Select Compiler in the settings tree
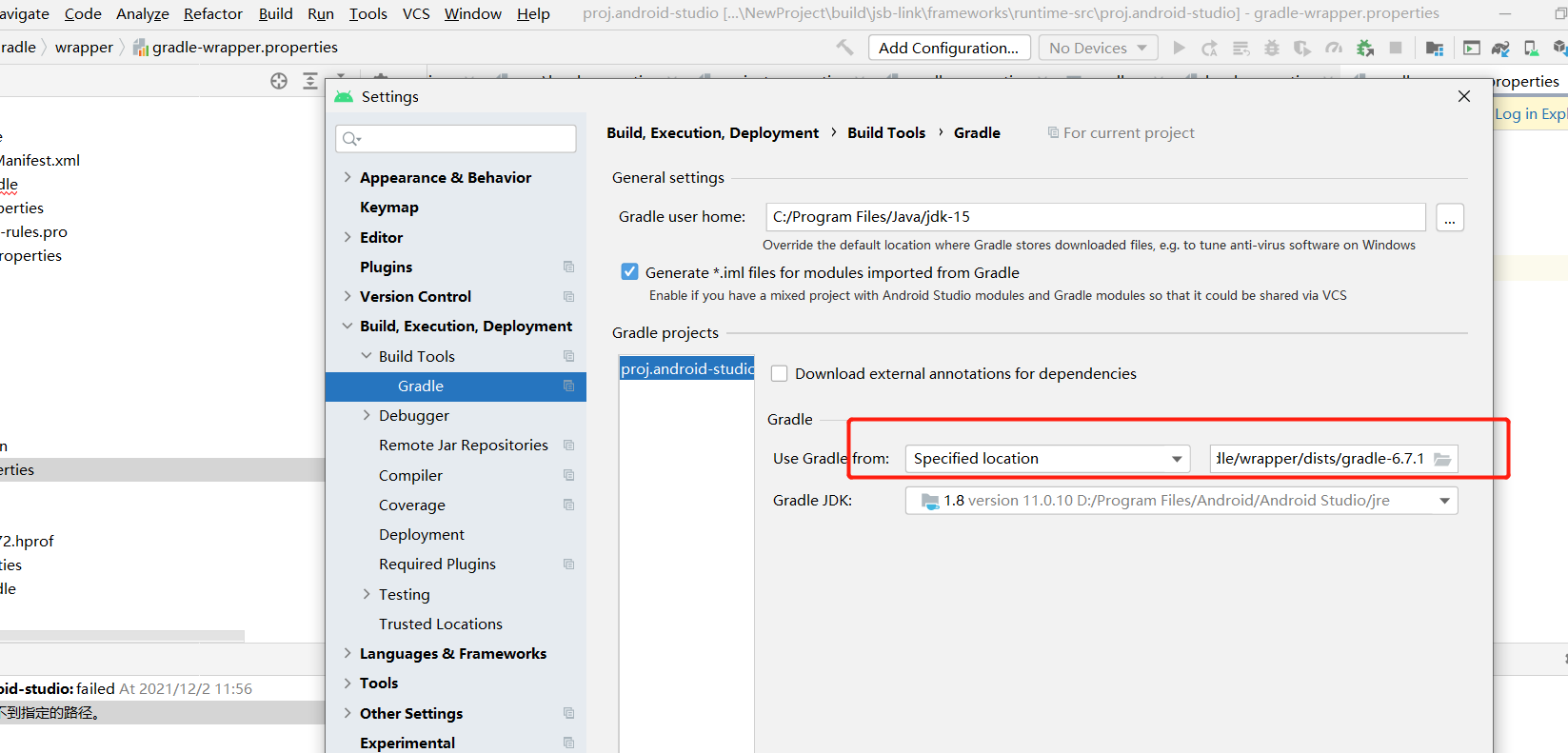The width and height of the screenshot is (1568, 753). pos(410,475)
